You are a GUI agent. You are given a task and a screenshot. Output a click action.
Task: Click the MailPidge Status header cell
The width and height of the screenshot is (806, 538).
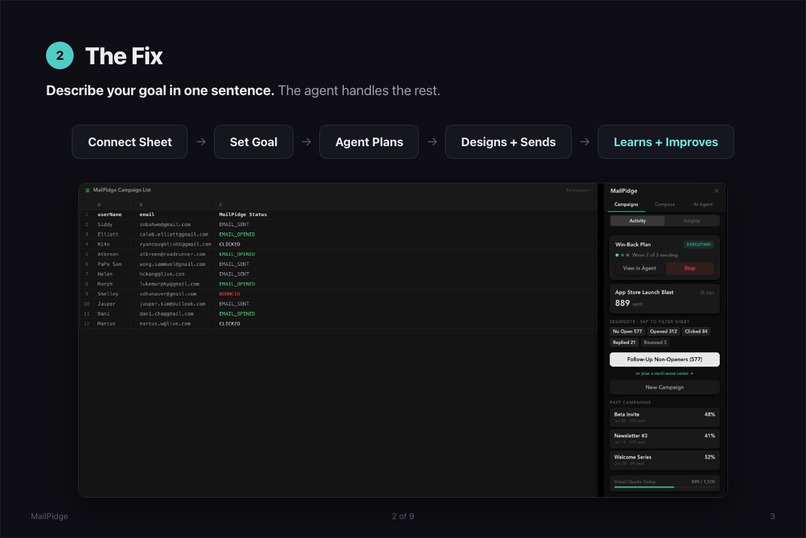pyautogui.click(x=243, y=214)
